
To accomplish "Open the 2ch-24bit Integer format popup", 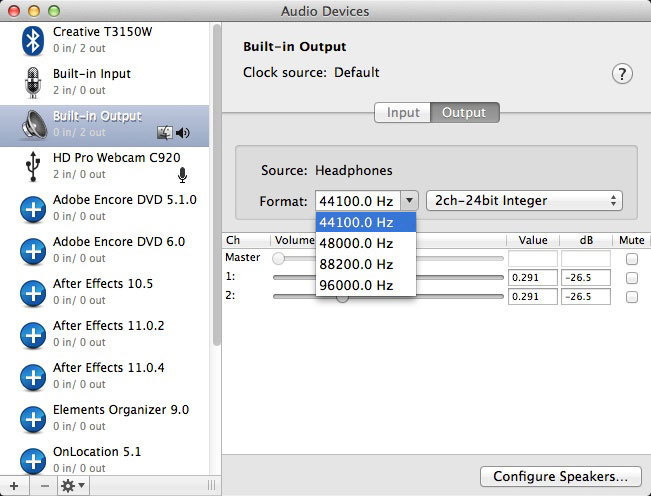I will click(524, 201).
